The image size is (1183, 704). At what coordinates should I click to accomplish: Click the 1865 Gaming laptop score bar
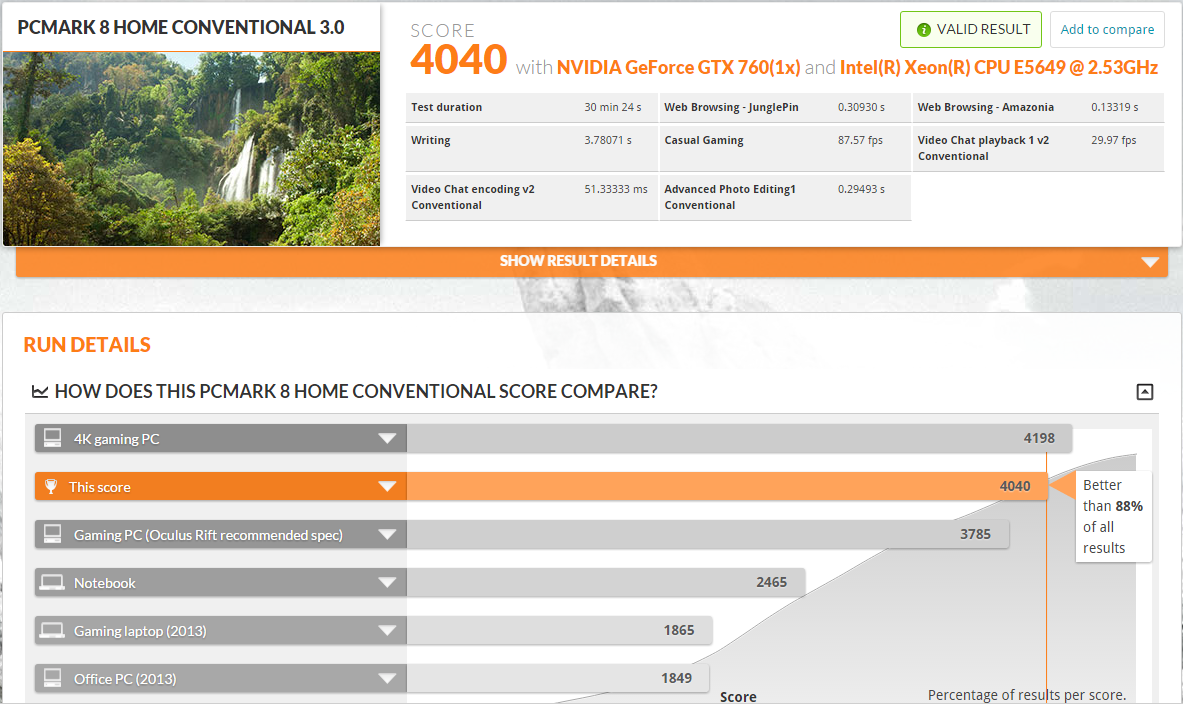(559, 631)
